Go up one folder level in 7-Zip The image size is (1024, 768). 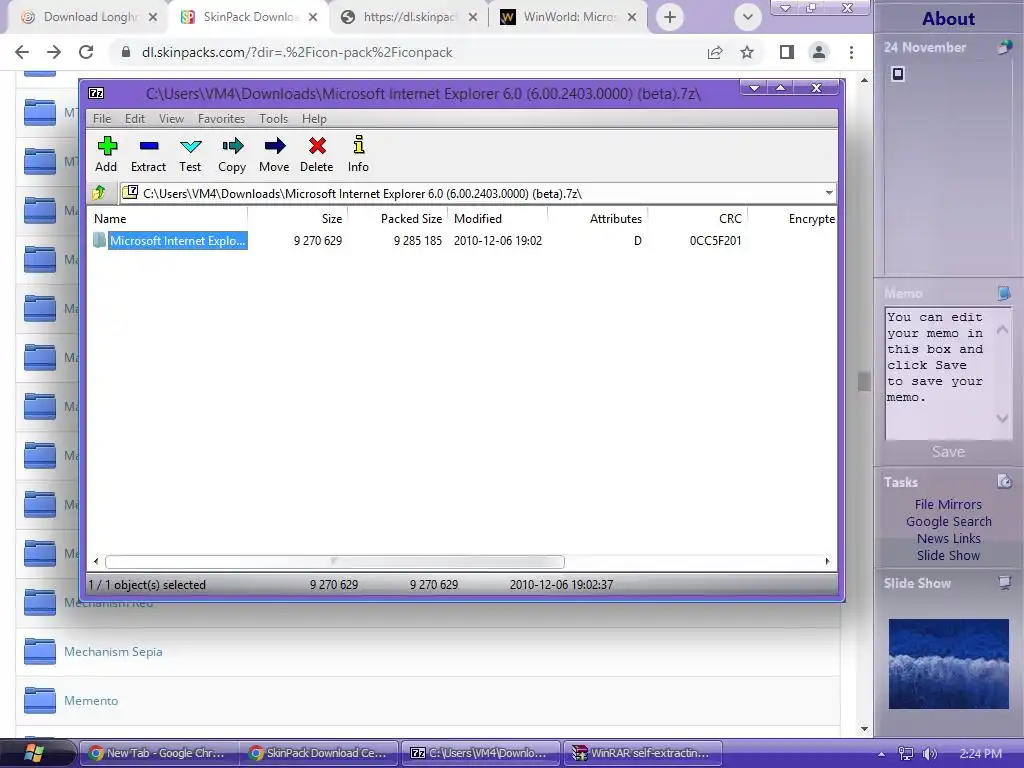[99, 193]
